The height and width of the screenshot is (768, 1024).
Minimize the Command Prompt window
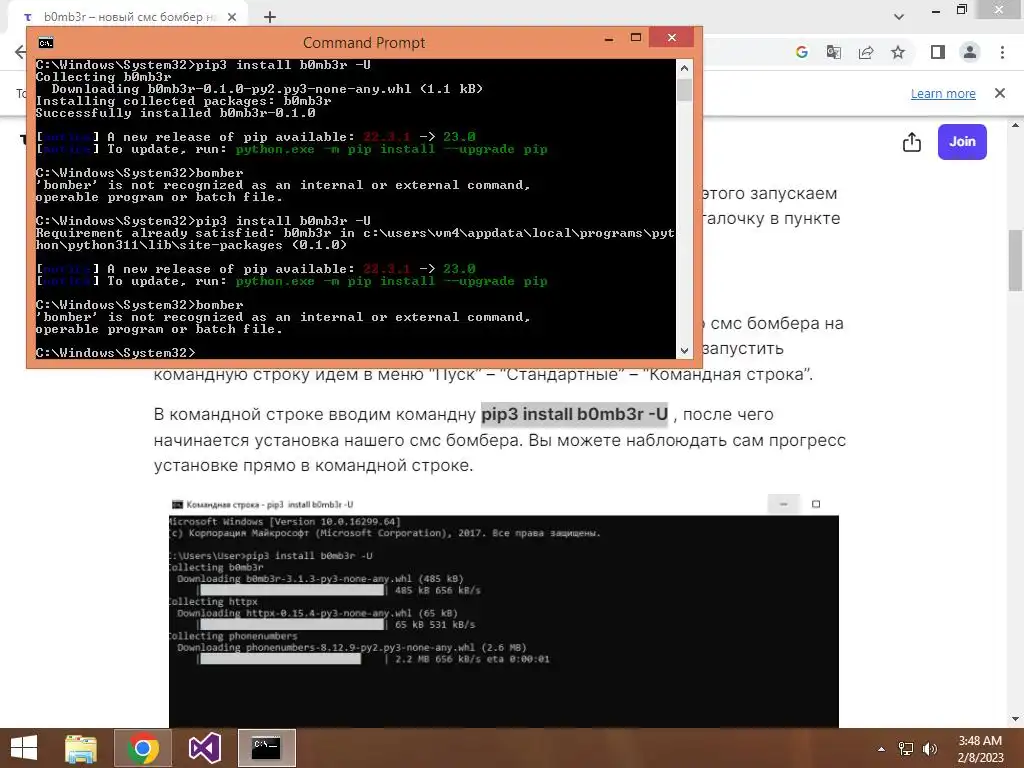pyautogui.click(x=609, y=39)
